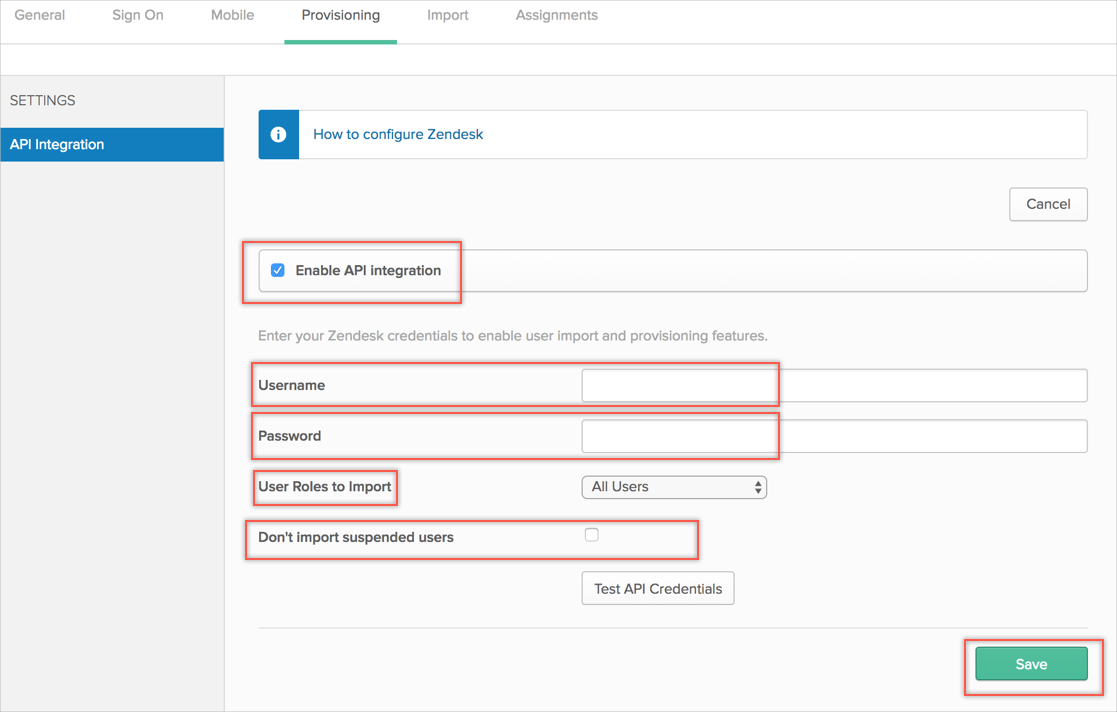Click the Test API Credentials button
The width and height of the screenshot is (1117, 712).
tap(658, 589)
